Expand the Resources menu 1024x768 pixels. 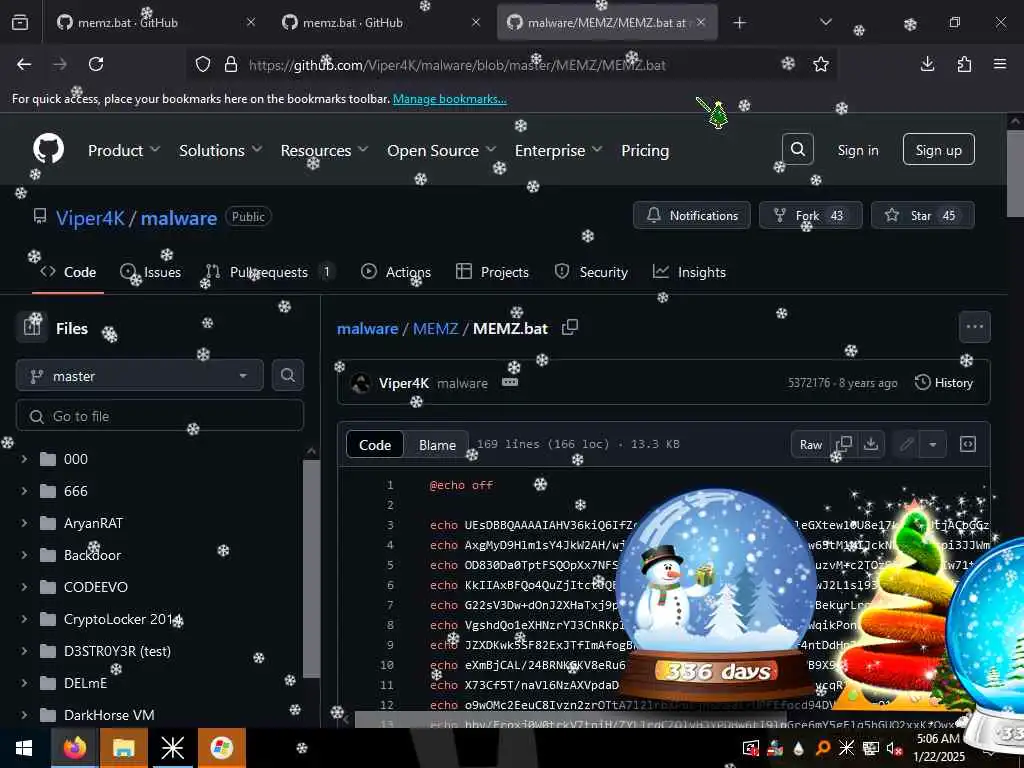tap(325, 150)
